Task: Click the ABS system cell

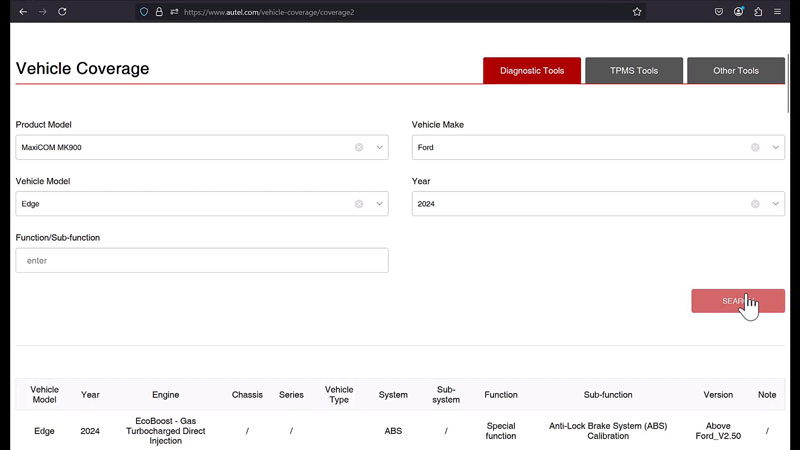Action: 393,431
